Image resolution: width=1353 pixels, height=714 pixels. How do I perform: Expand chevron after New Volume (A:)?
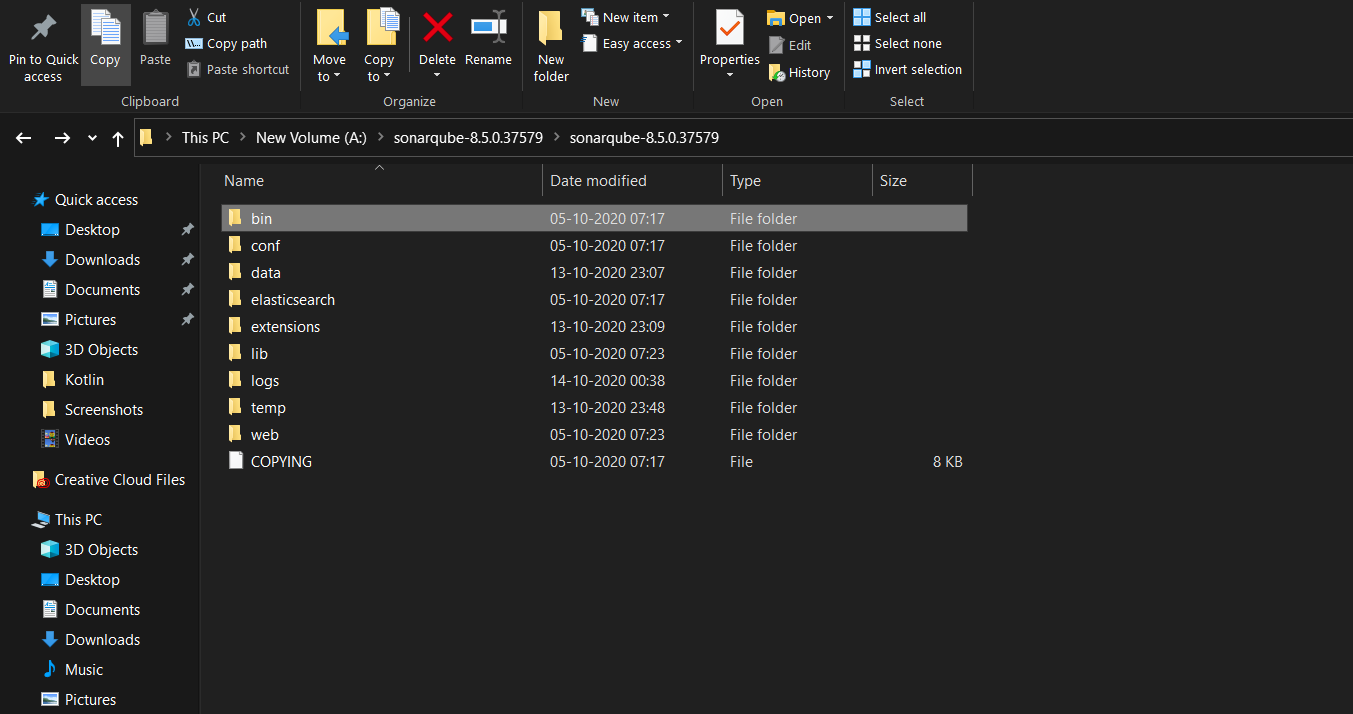coord(379,138)
